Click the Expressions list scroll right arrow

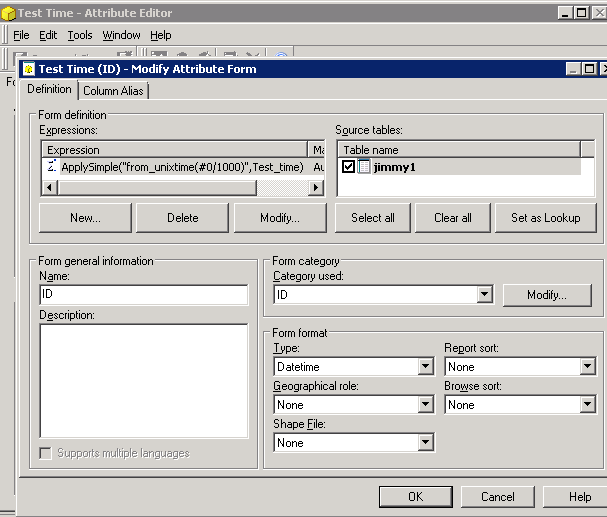[316, 188]
